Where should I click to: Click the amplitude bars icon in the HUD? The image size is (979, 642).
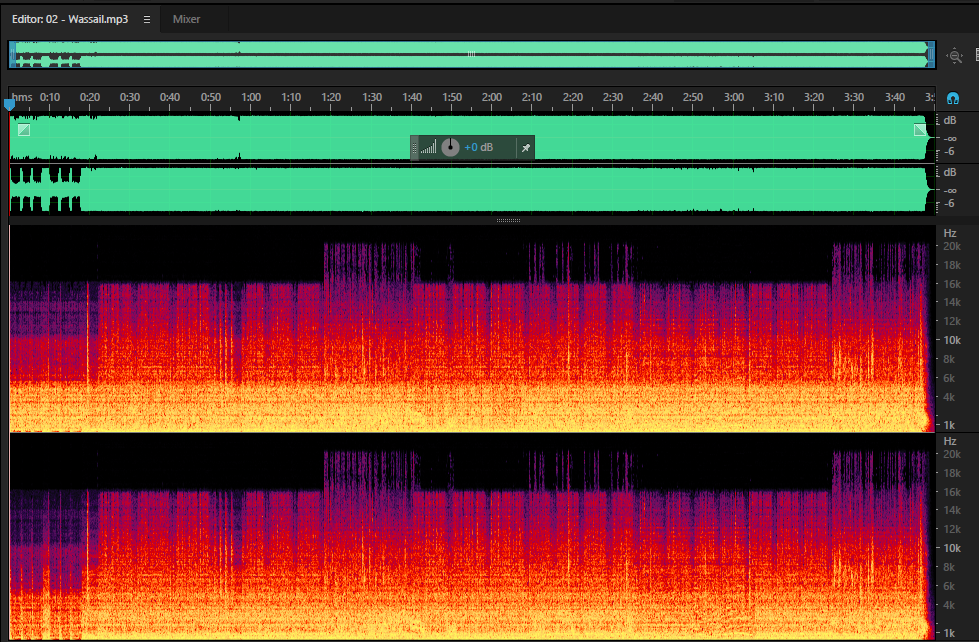(x=428, y=148)
